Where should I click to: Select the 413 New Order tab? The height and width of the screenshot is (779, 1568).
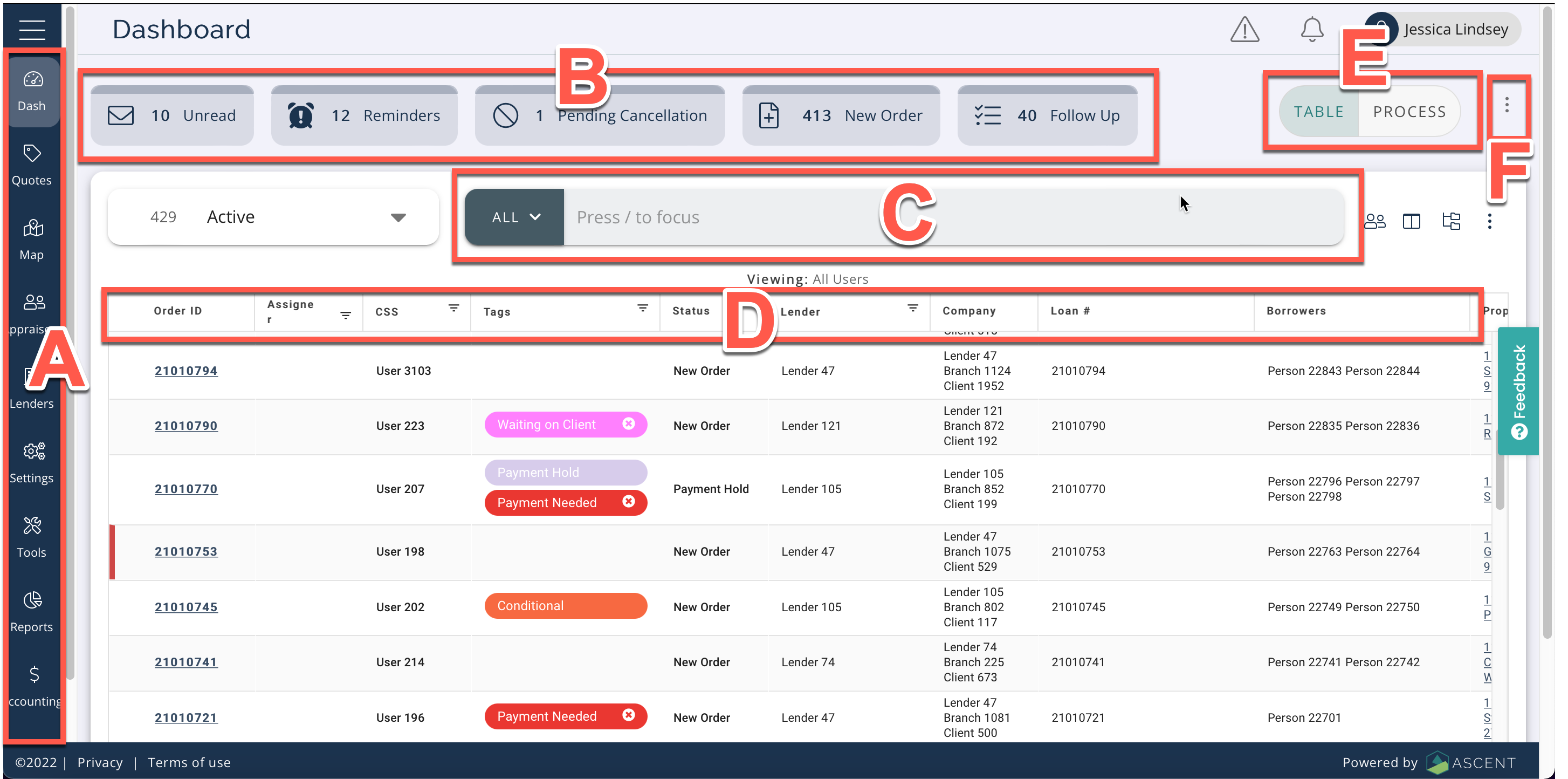[841, 115]
